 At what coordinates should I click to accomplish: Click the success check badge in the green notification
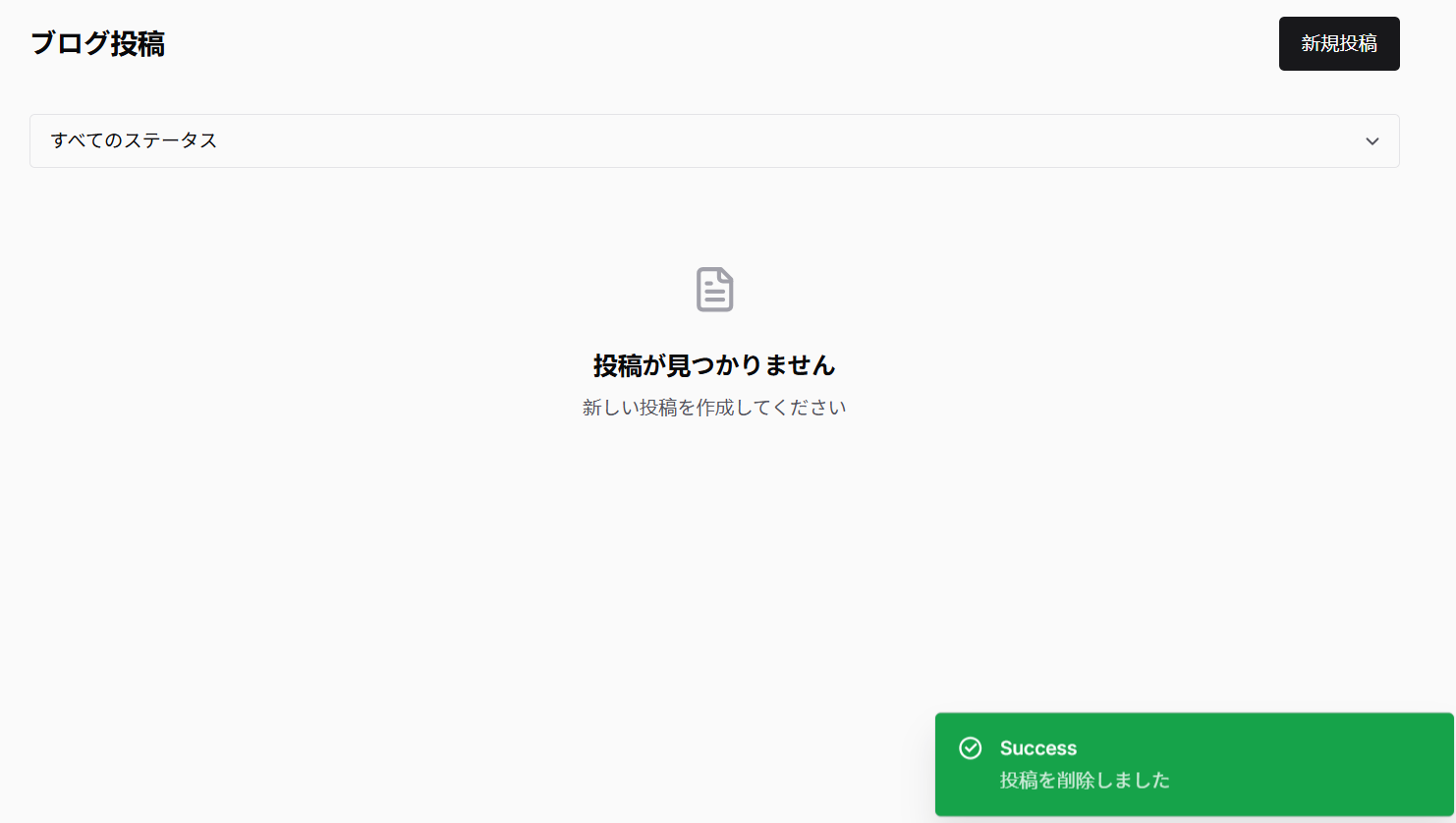pyautogui.click(x=971, y=748)
